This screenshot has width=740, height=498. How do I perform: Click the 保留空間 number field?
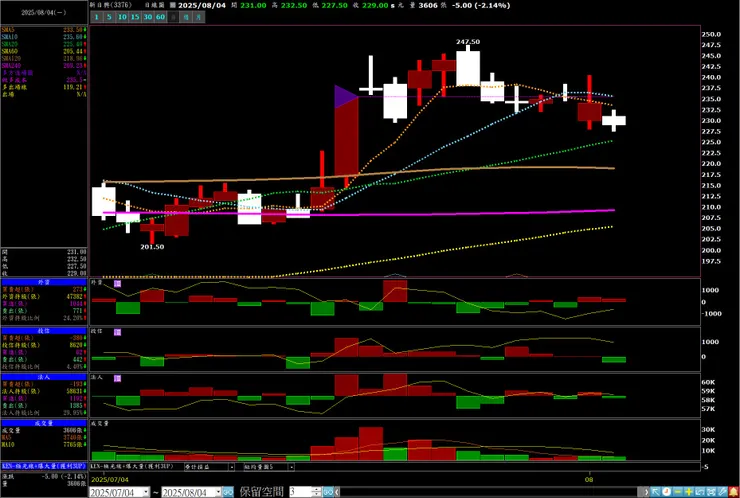[301, 492]
